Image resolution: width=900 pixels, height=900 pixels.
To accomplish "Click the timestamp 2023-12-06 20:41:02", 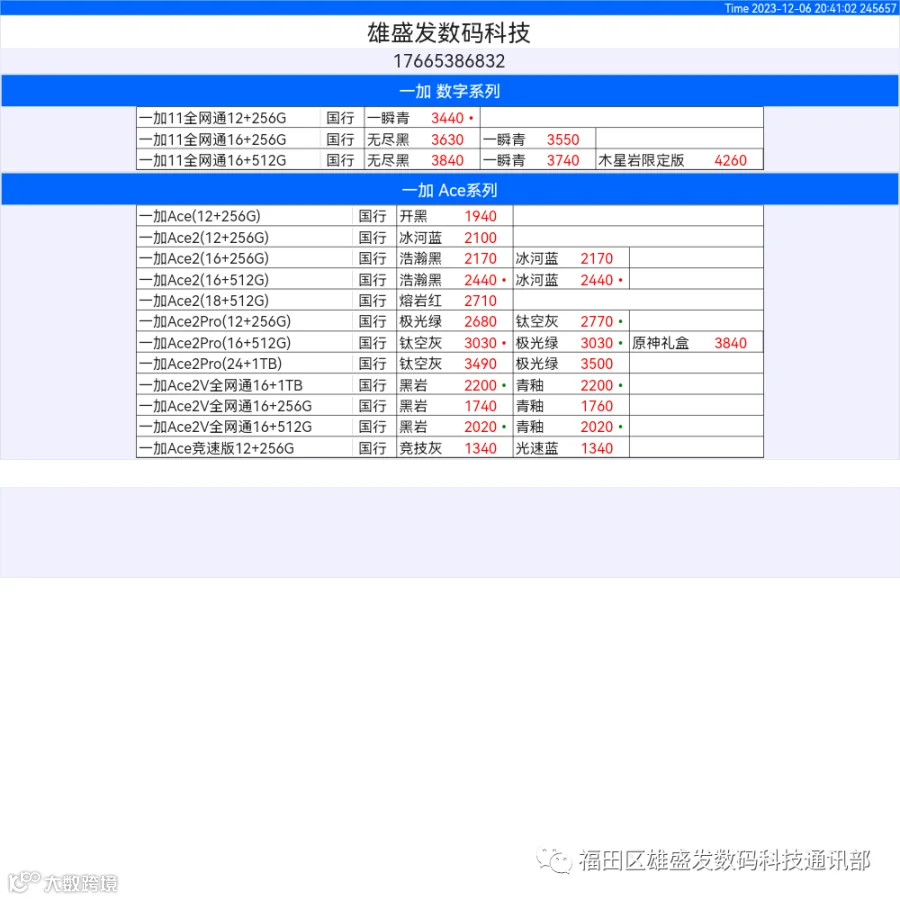I will pyautogui.click(x=804, y=8).
